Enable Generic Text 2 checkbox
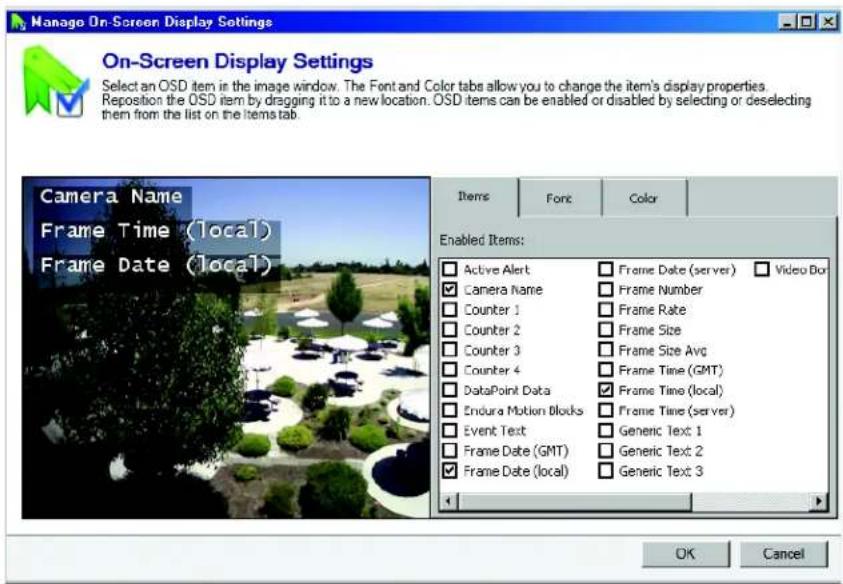843x584 pixels. [605, 451]
